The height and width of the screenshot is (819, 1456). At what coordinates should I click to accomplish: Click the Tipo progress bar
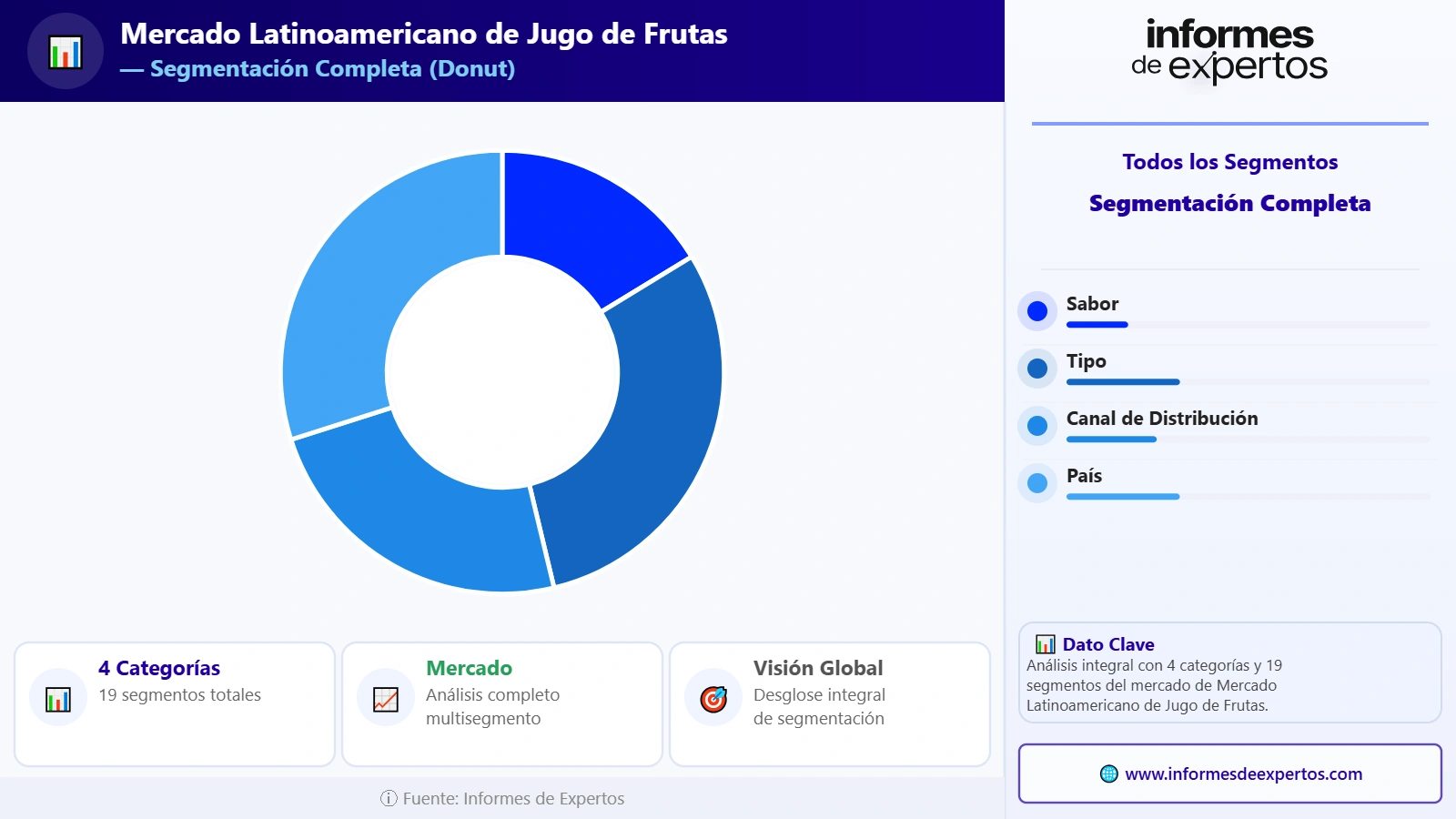[1248, 382]
